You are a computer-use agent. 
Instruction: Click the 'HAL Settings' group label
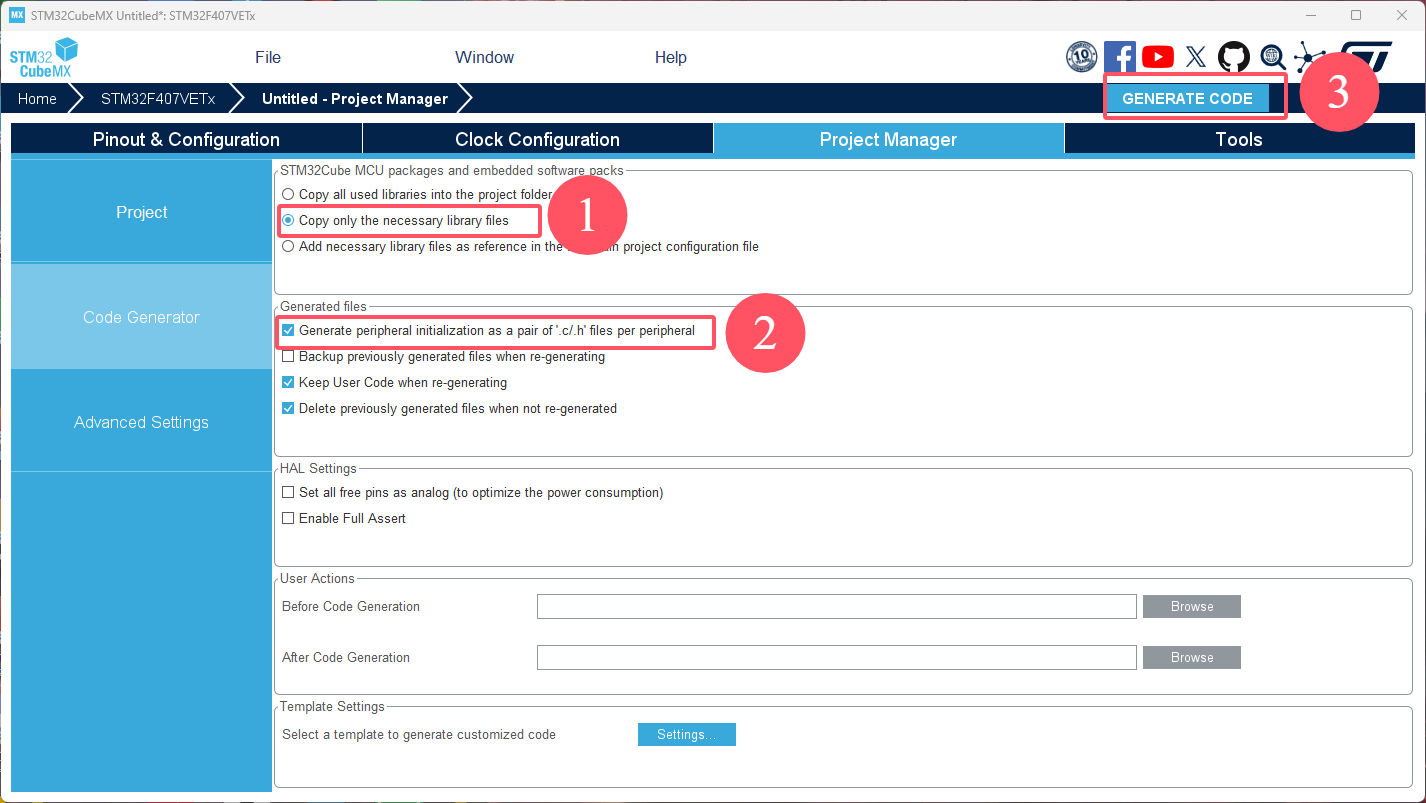point(318,468)
